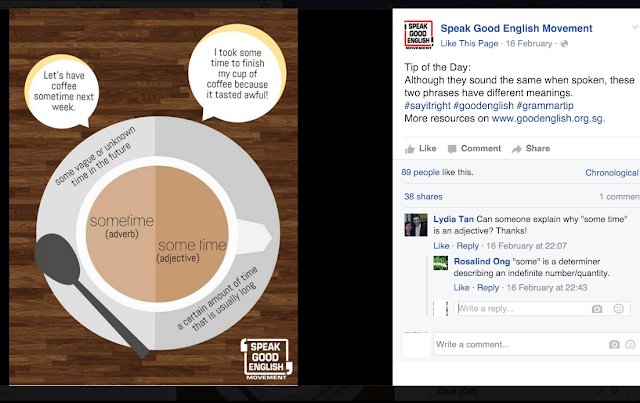
Task: Open the post options chevron at top right
Action: [x=635, y=27]
